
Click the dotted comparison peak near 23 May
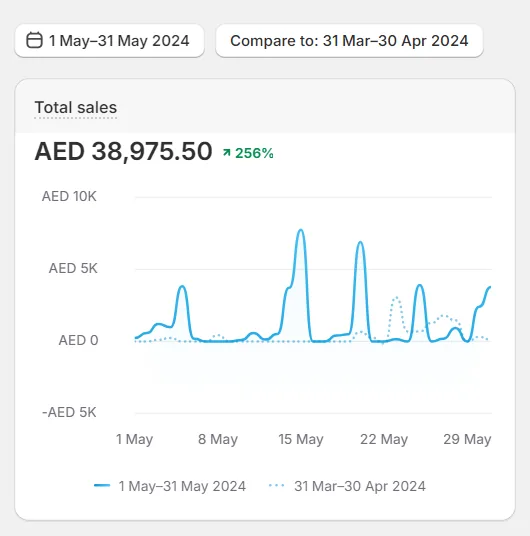tap(396, 297)
